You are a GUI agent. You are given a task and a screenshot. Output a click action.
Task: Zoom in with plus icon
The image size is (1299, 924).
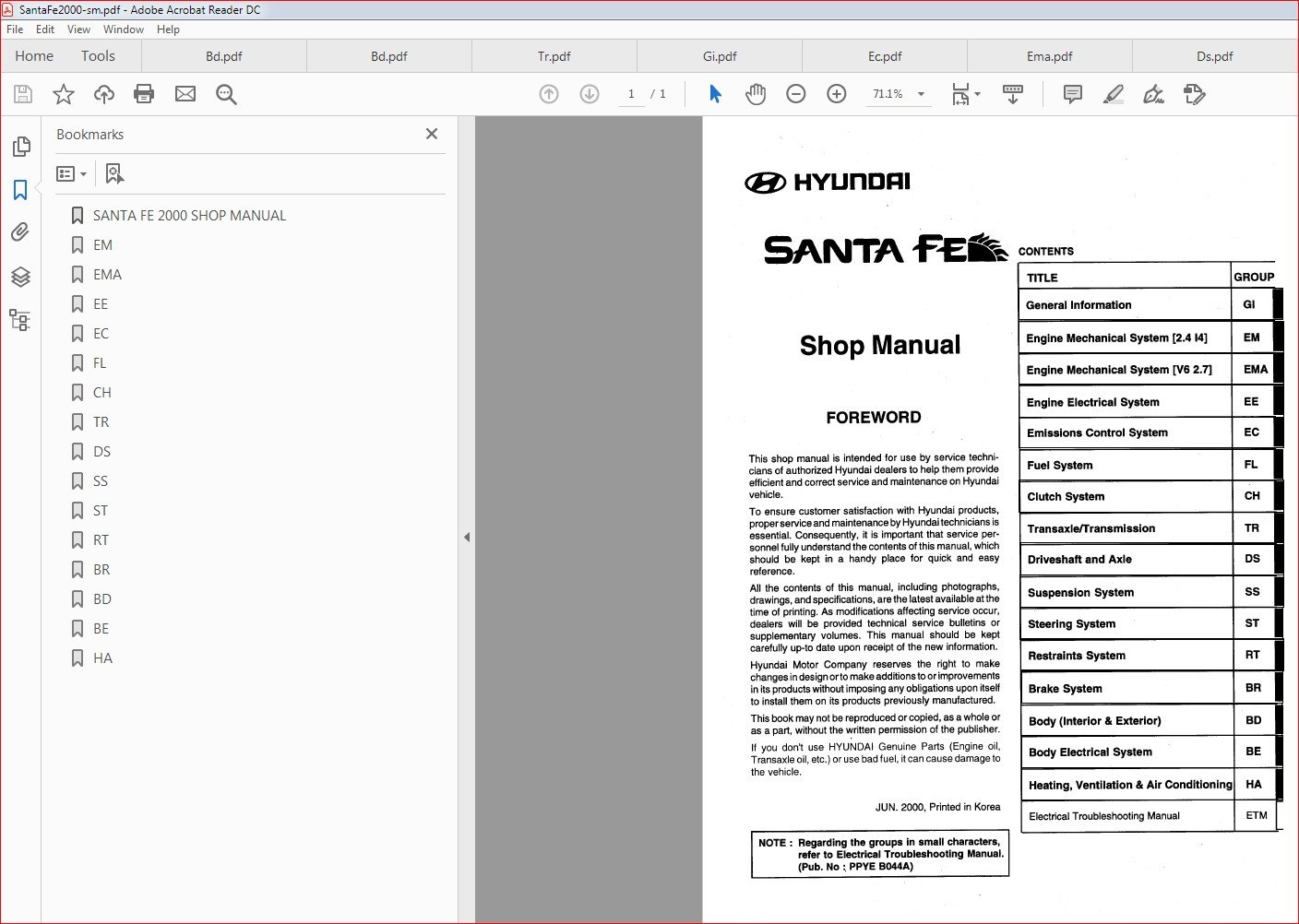click(x=837, y=94)
